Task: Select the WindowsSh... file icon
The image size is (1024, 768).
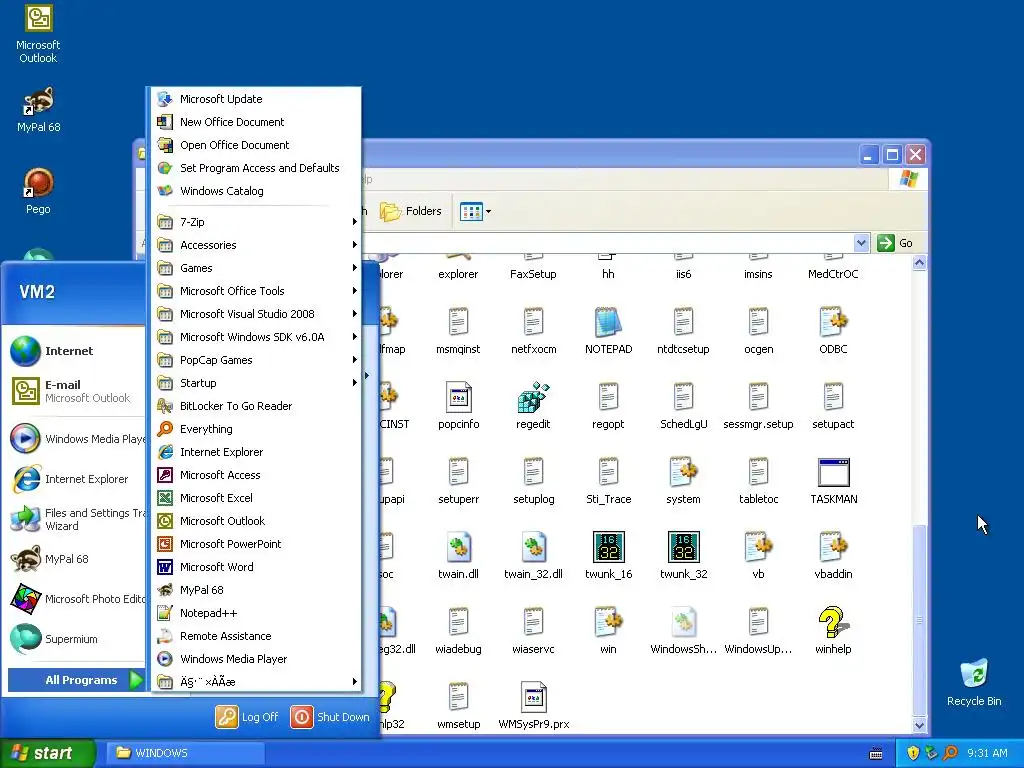Action: point(683,631)
